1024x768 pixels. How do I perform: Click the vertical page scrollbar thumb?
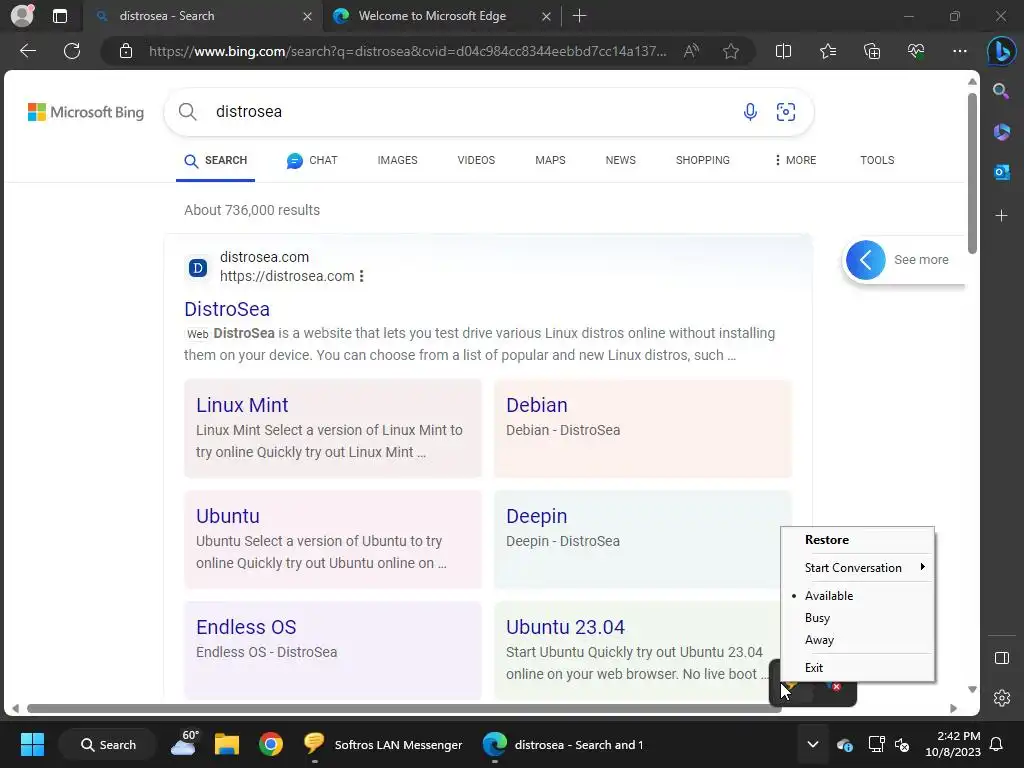coord(972,173)
